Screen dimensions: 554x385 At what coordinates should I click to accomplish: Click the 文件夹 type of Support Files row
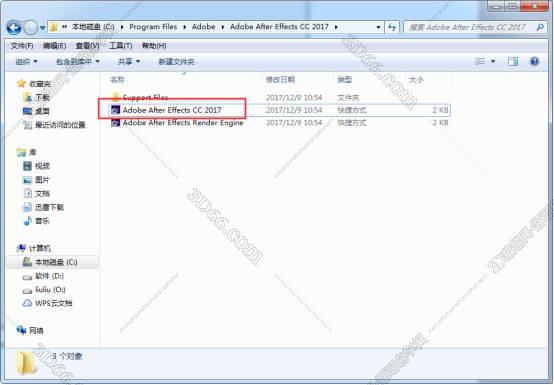(x=348, y=97)
